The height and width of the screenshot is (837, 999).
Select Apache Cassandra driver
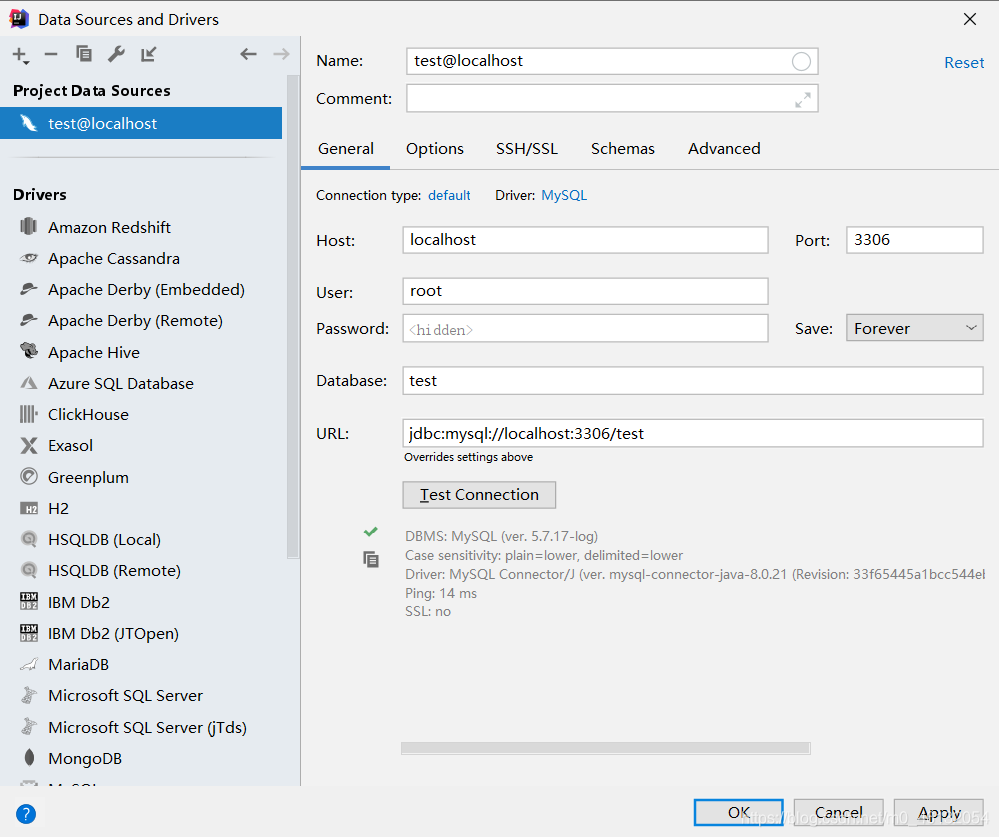[x=141, y=259]
